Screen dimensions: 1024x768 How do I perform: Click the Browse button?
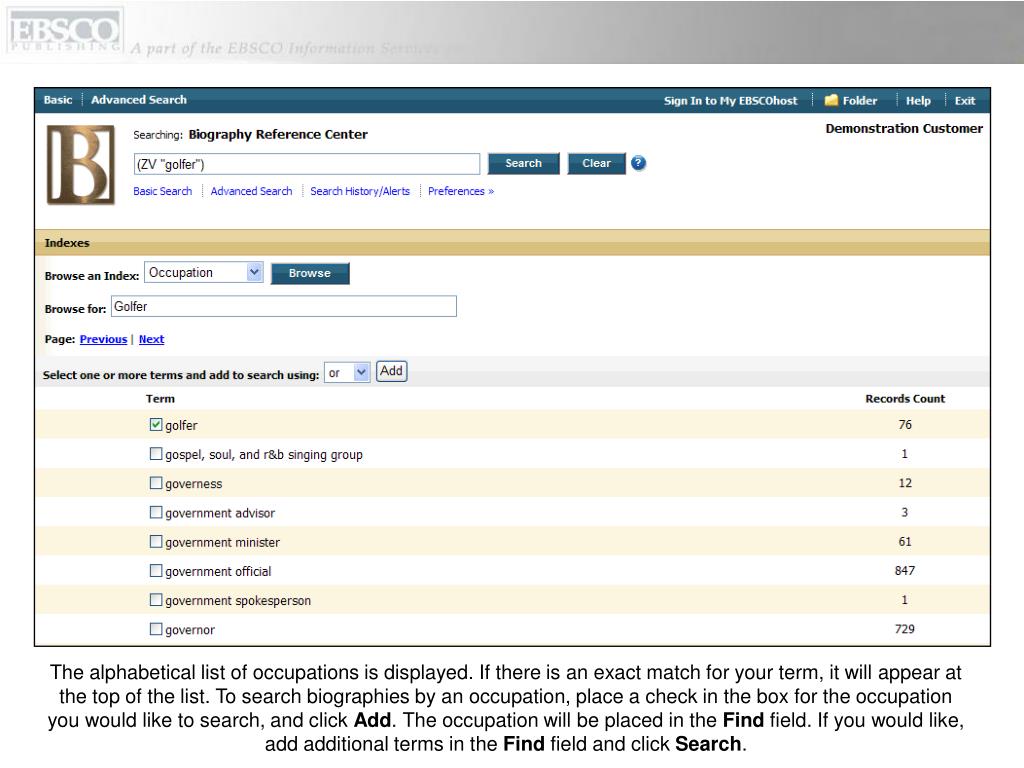pos(310,273)
